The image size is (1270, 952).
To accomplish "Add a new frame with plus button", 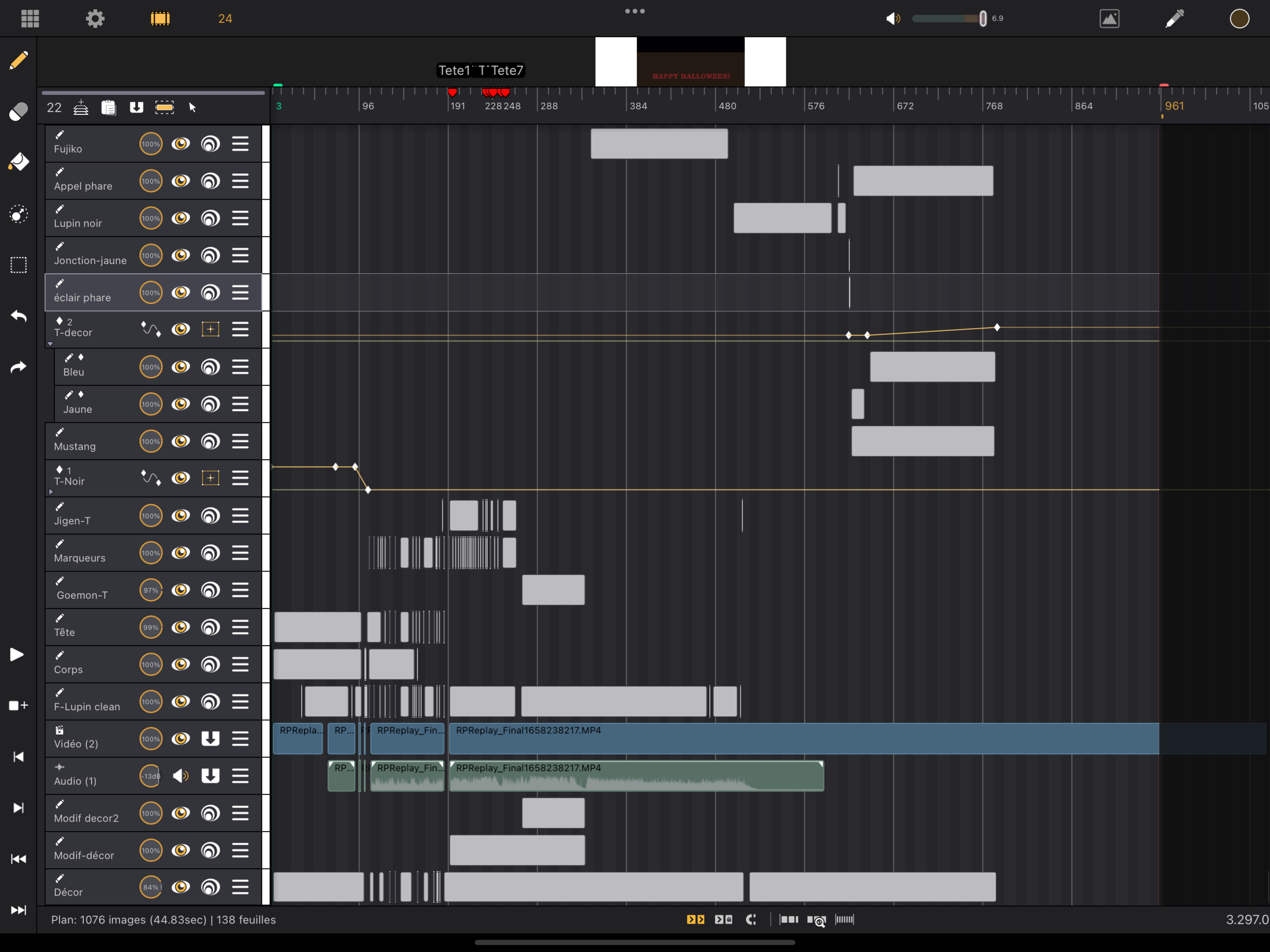I will pos(18,705).
